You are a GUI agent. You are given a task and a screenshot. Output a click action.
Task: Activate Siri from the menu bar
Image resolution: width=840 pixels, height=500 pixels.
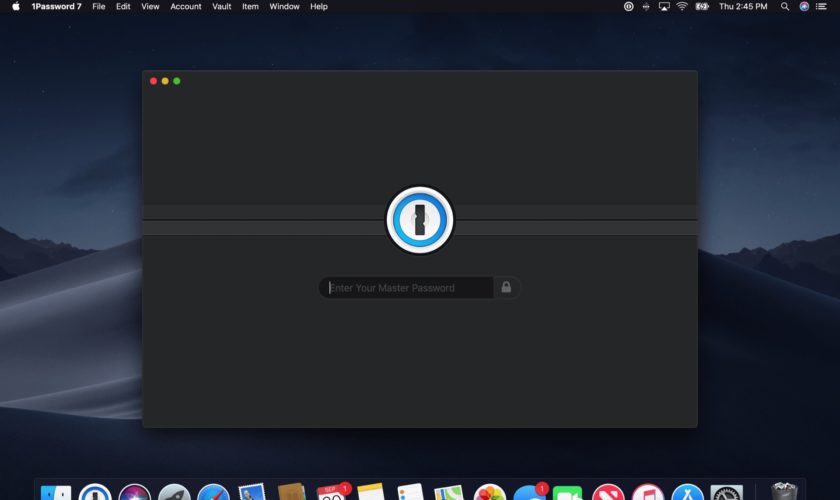[804, 6]
